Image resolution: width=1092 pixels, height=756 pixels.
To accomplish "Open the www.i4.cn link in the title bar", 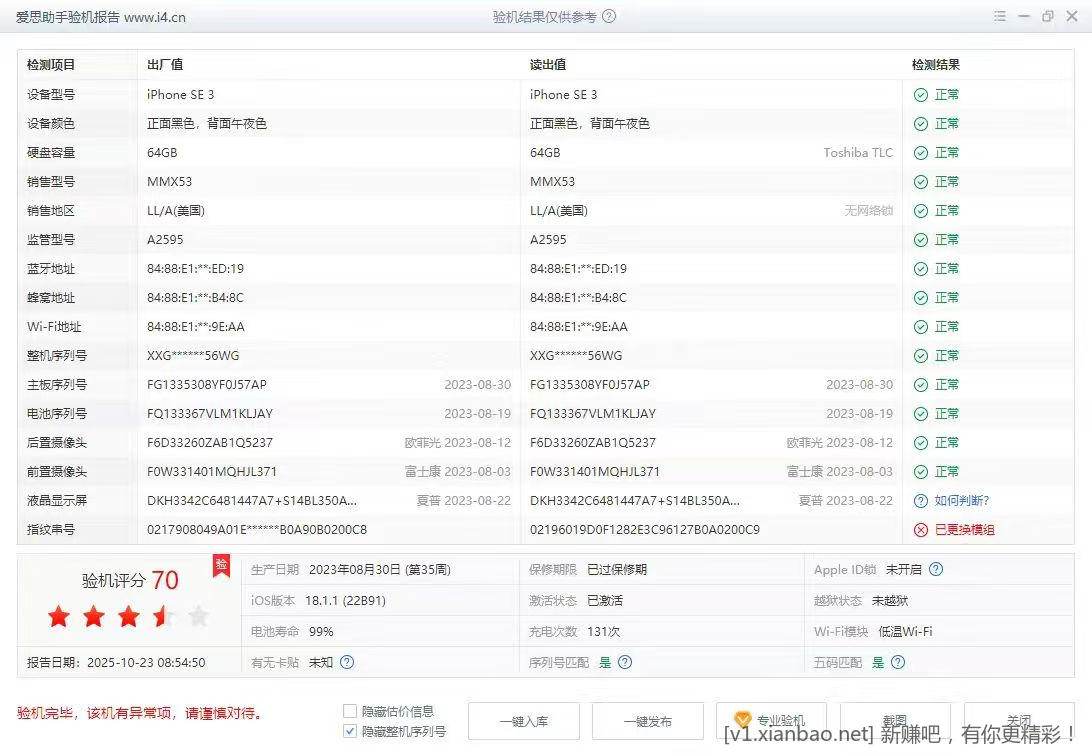I will (x=152, y=16).
